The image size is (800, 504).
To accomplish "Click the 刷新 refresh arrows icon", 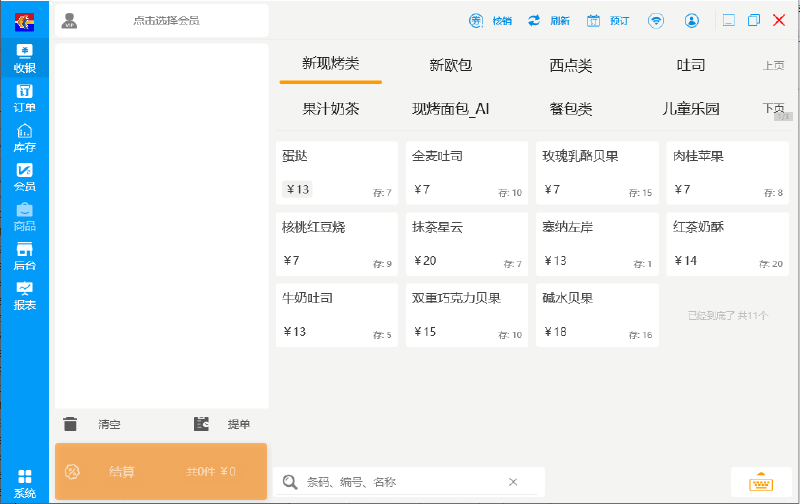I will pos(534,21).
